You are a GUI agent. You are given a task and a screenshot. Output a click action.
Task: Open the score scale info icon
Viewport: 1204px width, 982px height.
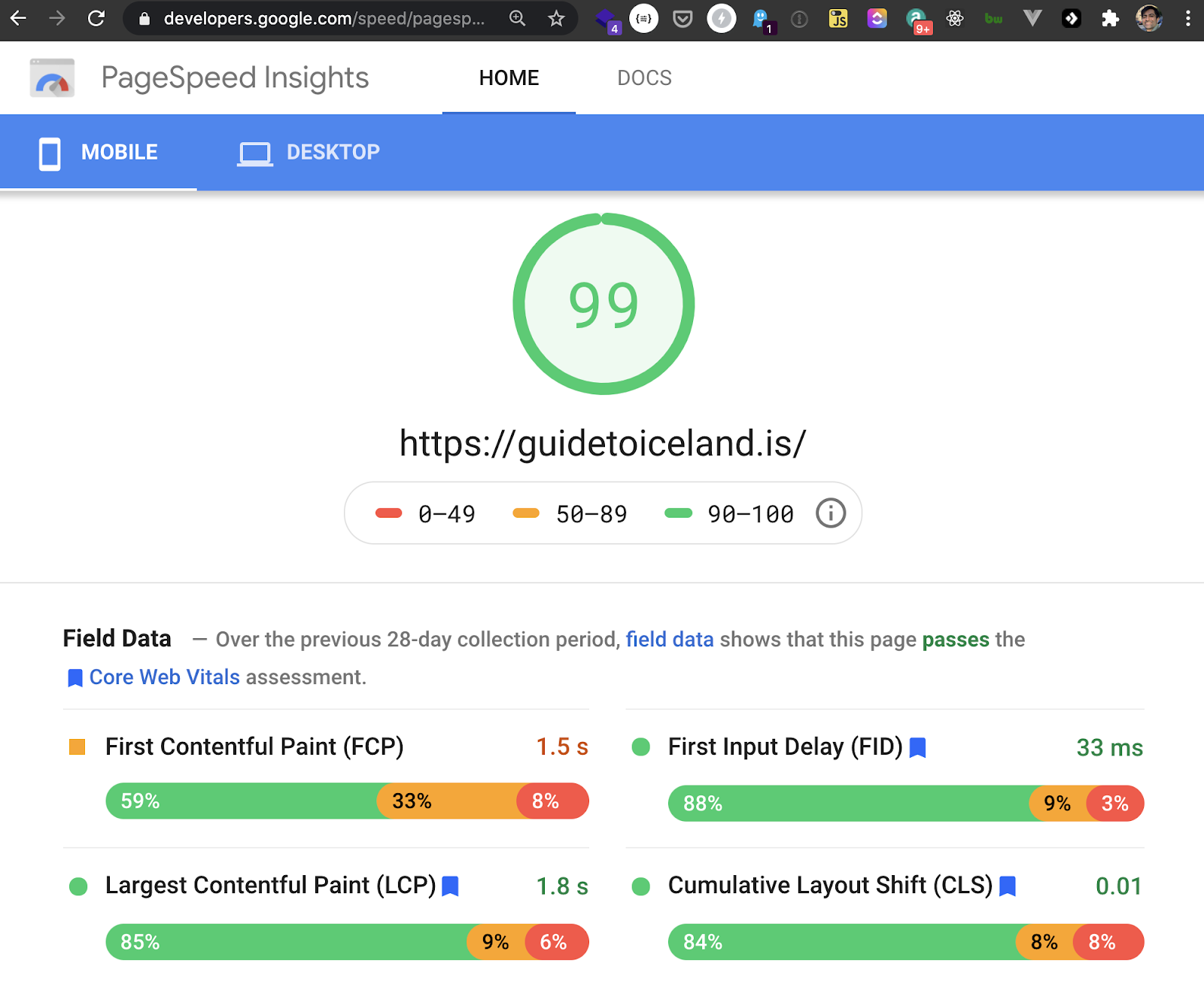tap(831, 513)
